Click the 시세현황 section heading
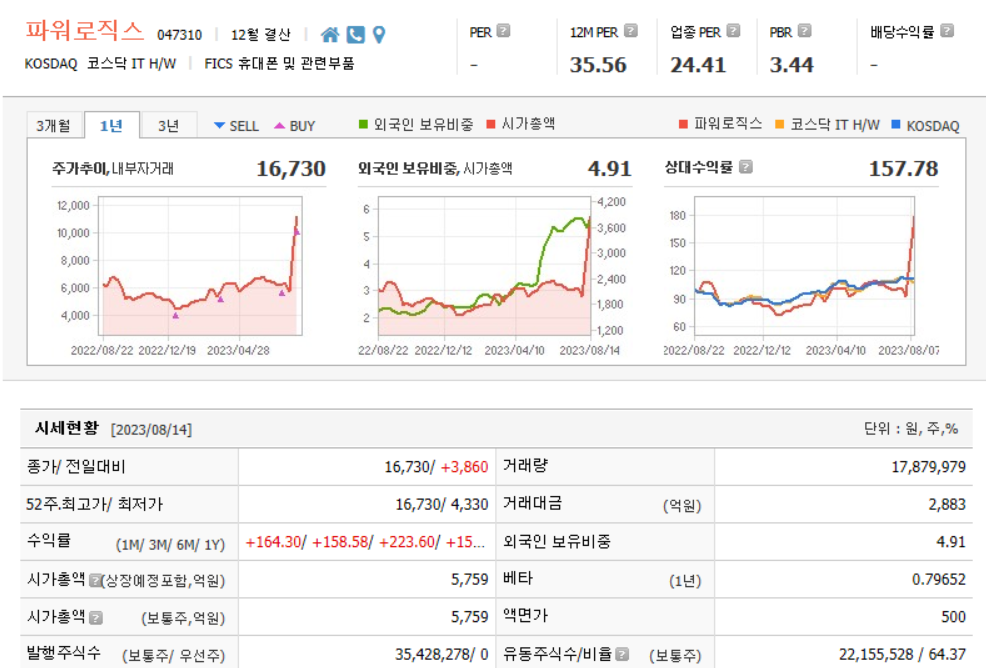Viewport: 986px width, 668px height. click(67, 428)
